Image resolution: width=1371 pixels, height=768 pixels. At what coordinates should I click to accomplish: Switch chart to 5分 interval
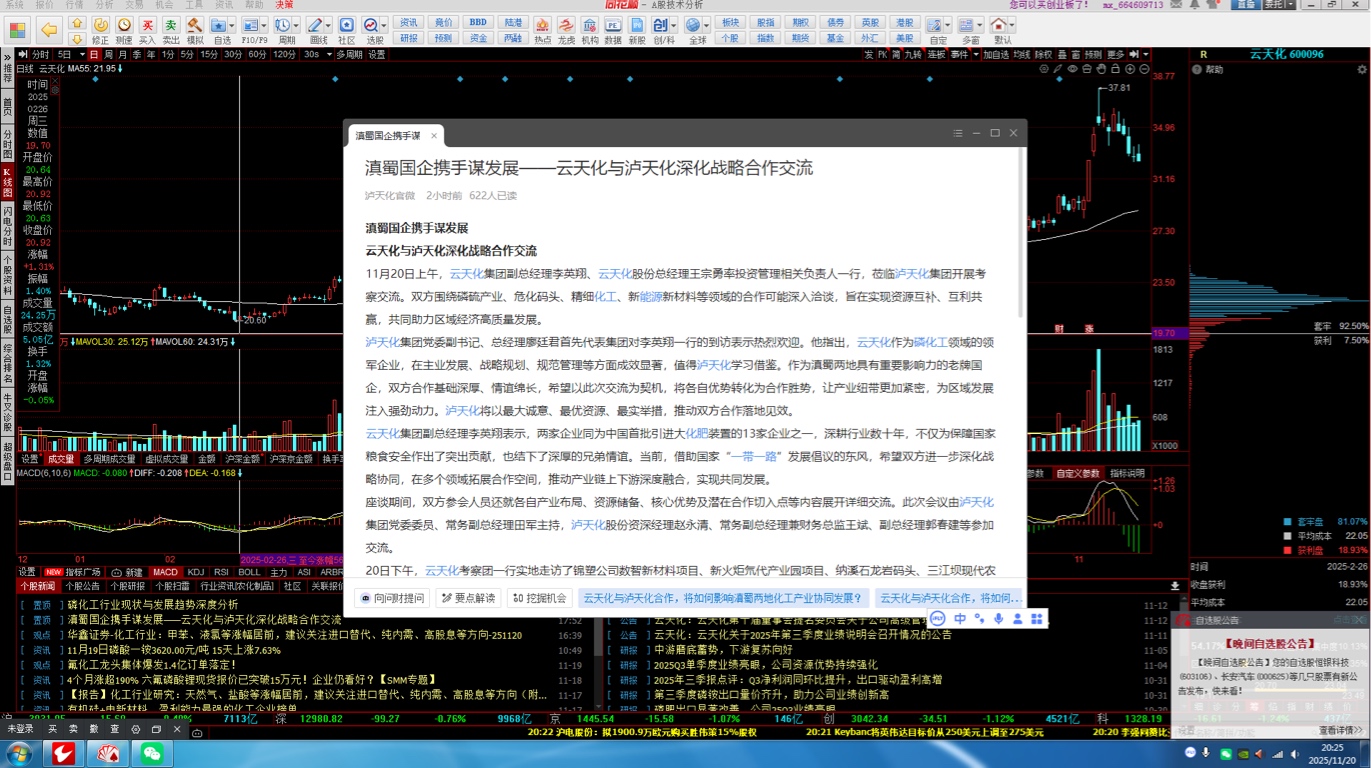(x=186, y=54)
